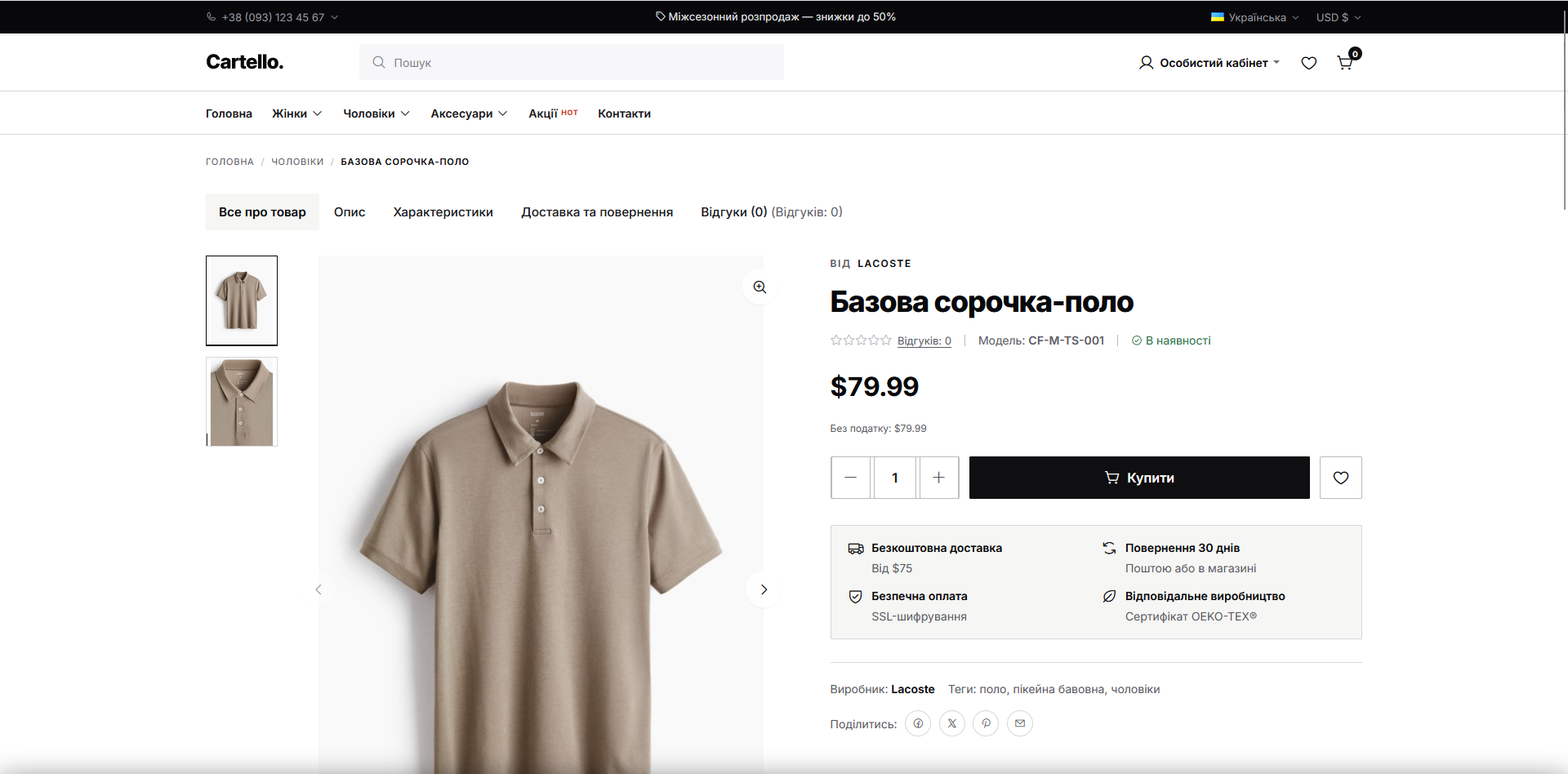
Task: Click the Купити button
Action: [1139, 478]
